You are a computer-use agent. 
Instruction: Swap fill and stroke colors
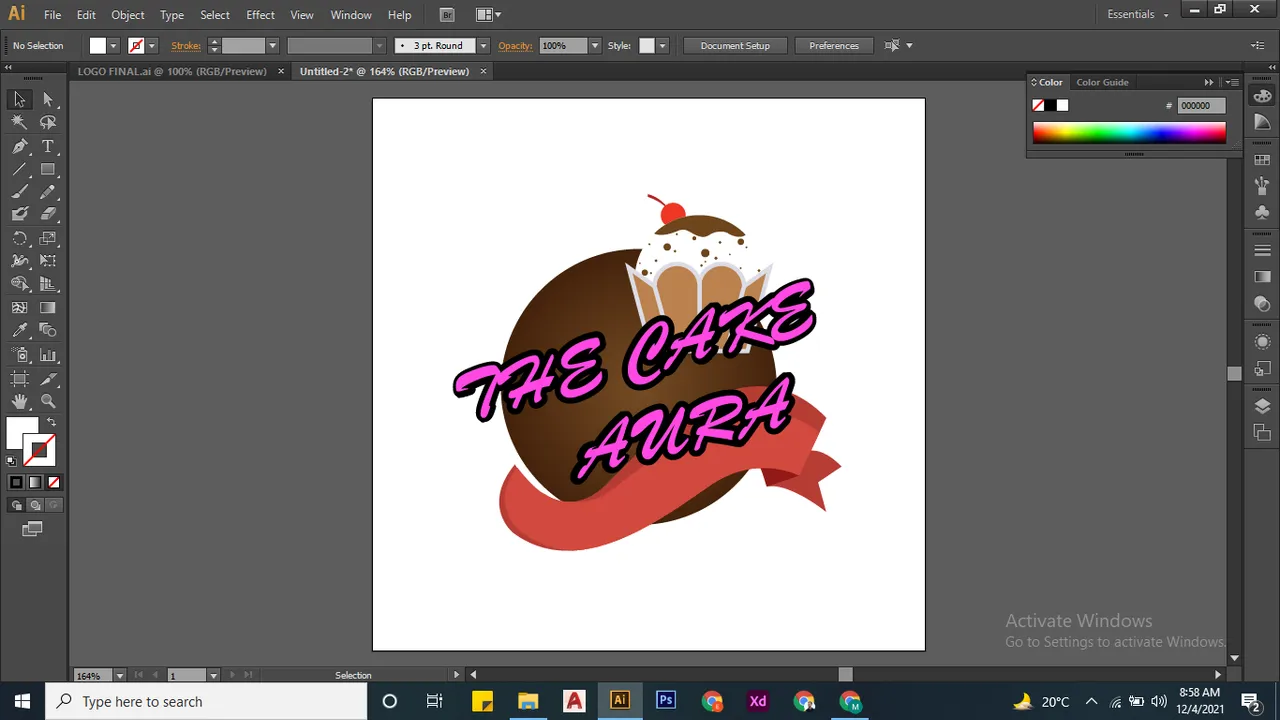pyautogui.click(x=52, y=423)
